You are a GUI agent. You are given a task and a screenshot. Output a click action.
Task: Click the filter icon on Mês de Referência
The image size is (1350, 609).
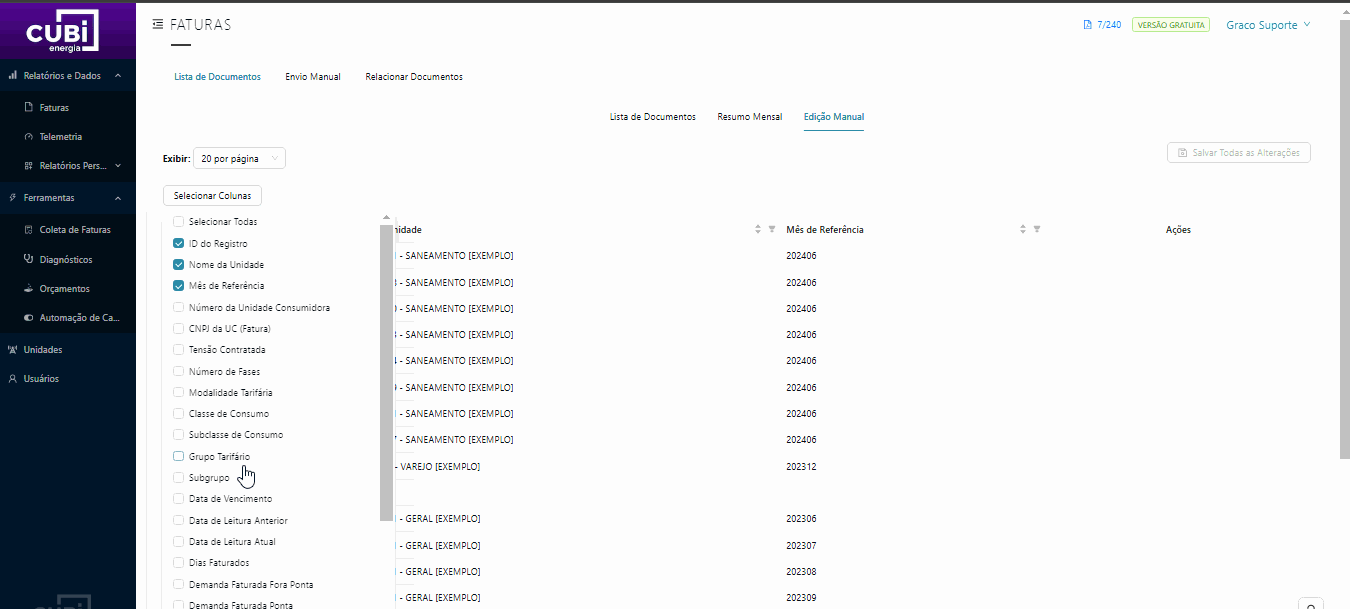[x=1037, y=230]
